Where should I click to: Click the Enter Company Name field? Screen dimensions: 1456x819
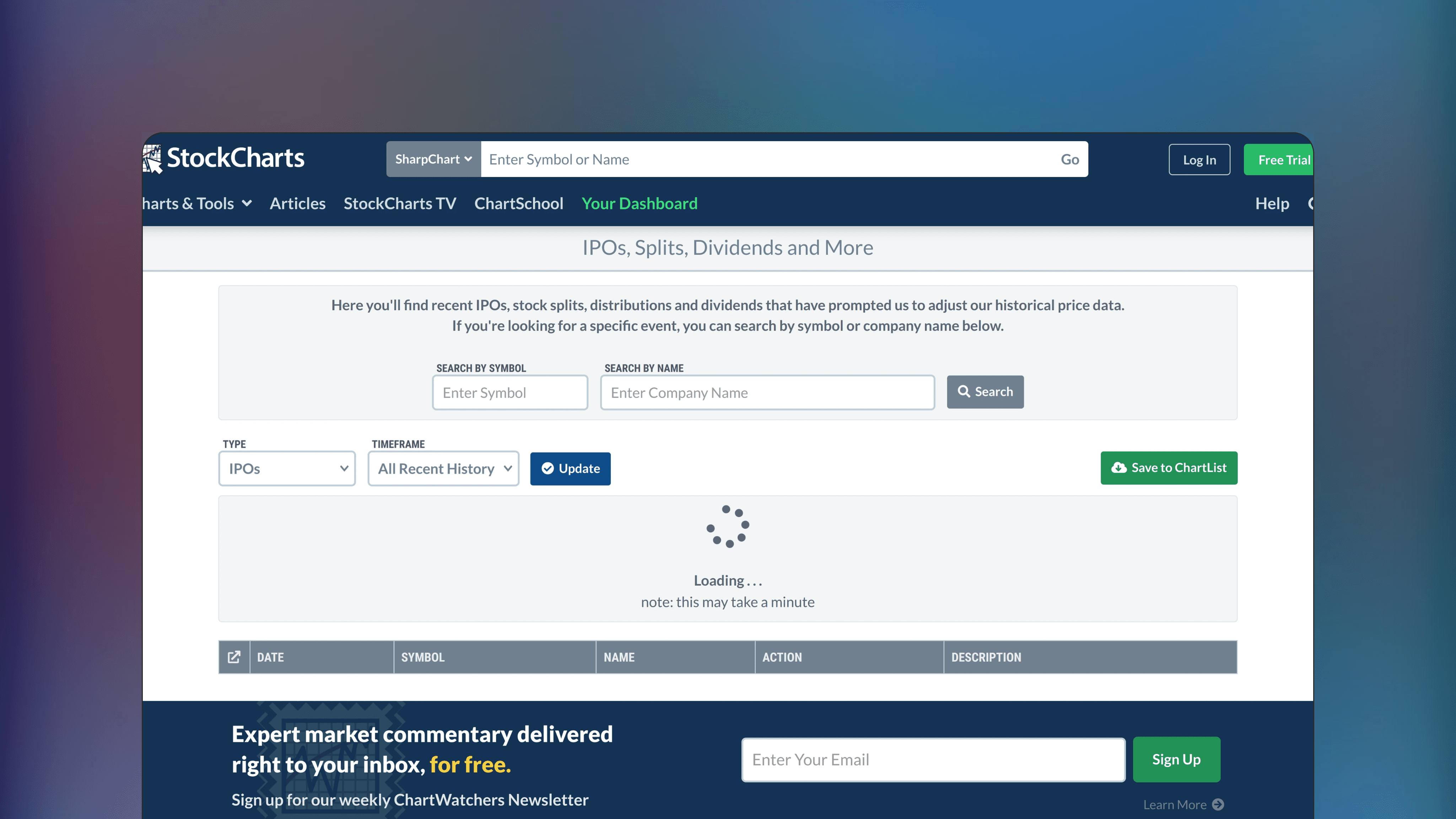pos(767,392)
